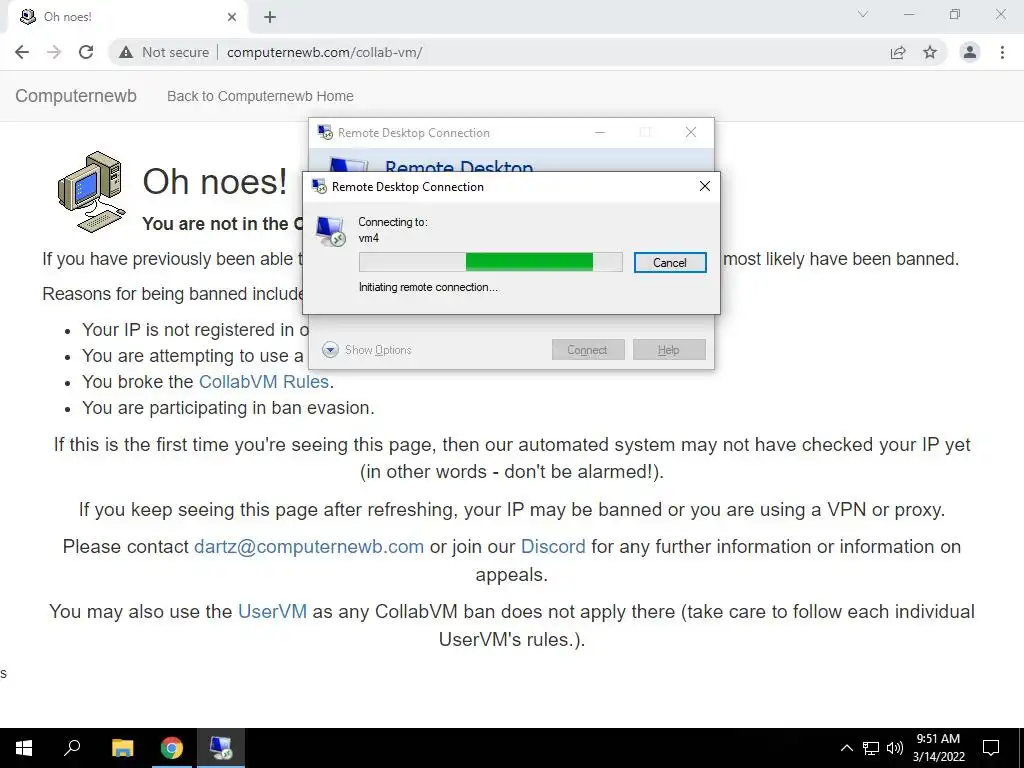Click Help in Remote Desktop Connection window

pyautogui.click(x=669, y=349)
